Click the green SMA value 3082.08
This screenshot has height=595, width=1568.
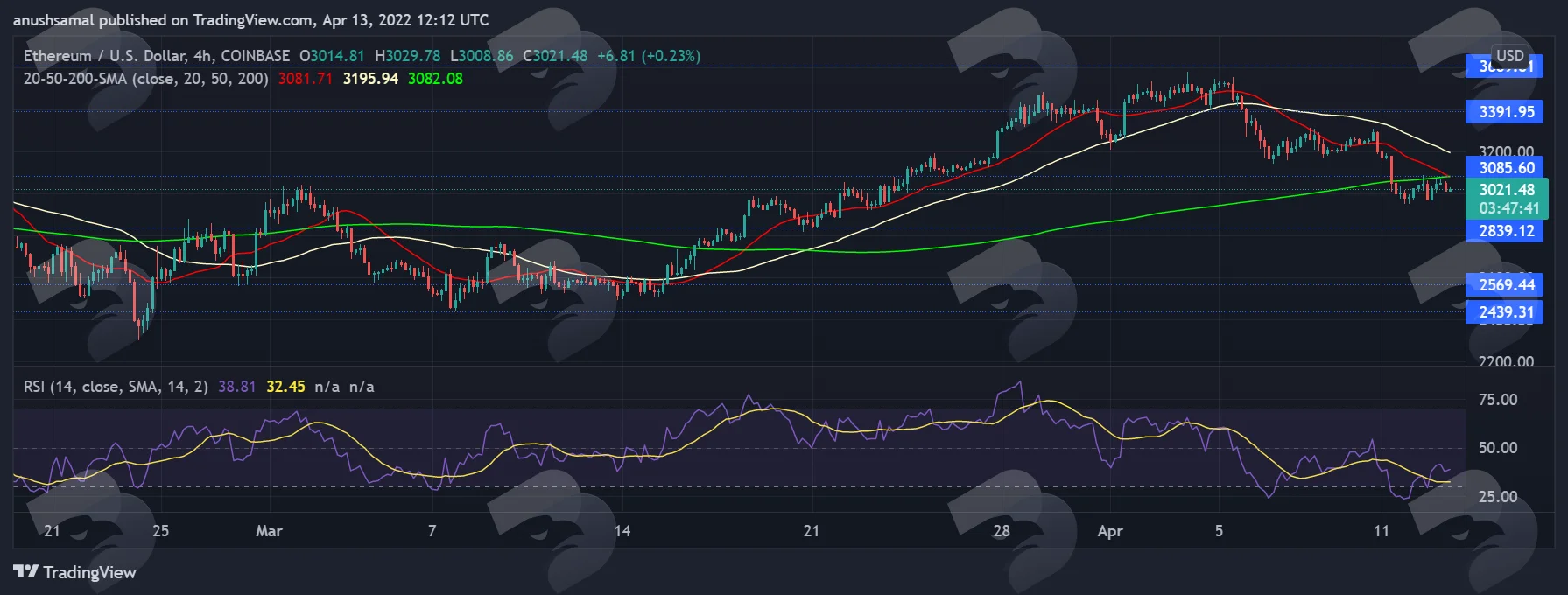click(x=435, y=79)
